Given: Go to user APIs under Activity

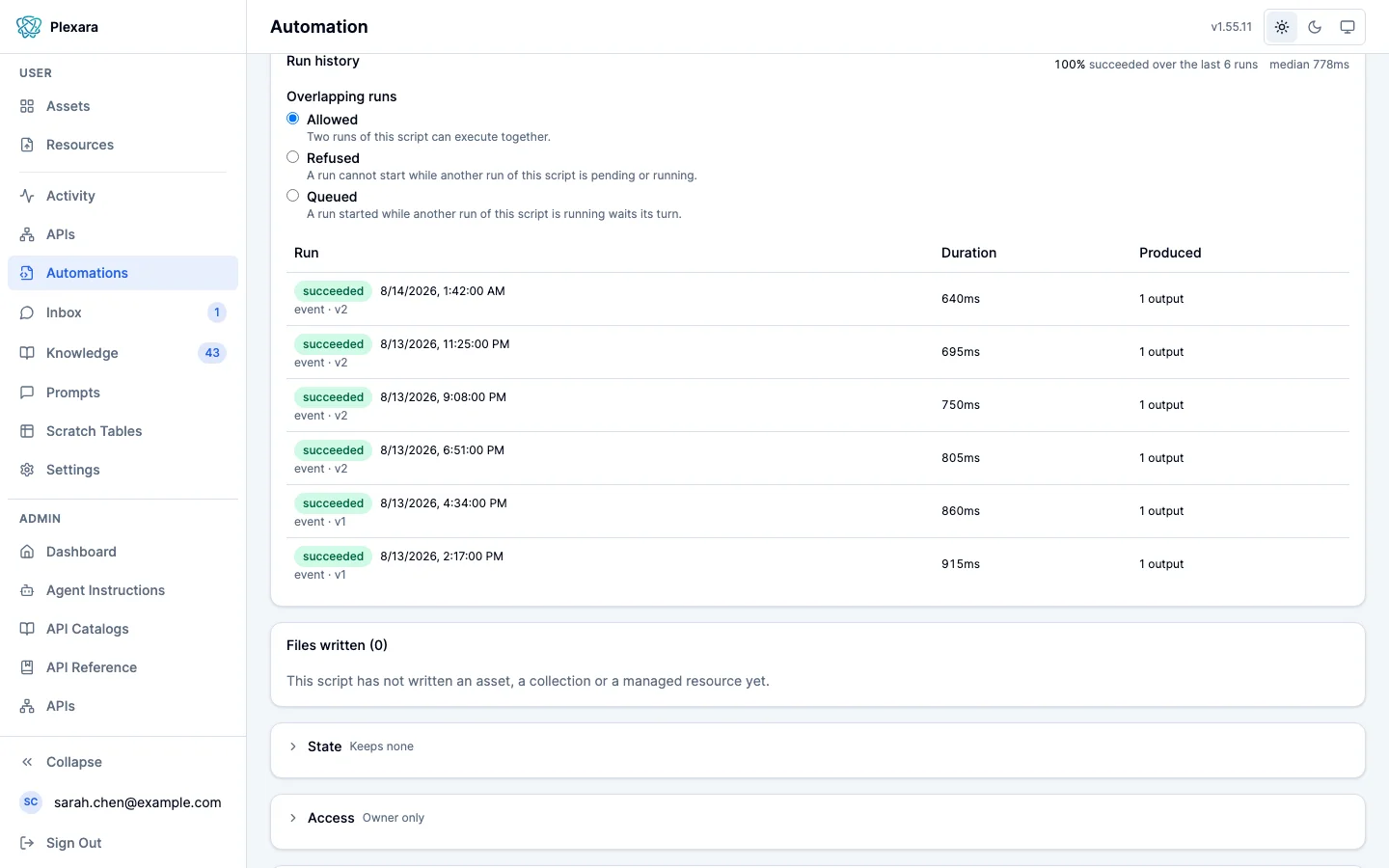Looking at the screenshot, I should pos(123,234).
